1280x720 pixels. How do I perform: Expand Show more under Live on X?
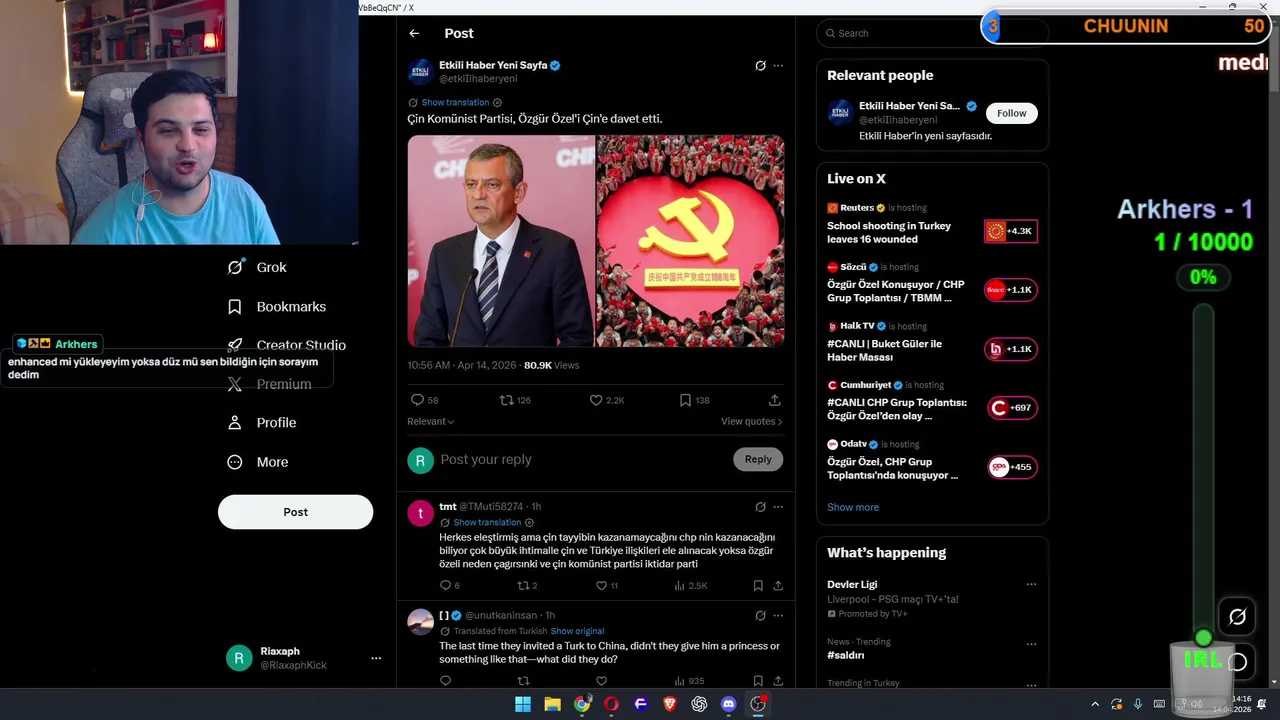pos(853,507)
